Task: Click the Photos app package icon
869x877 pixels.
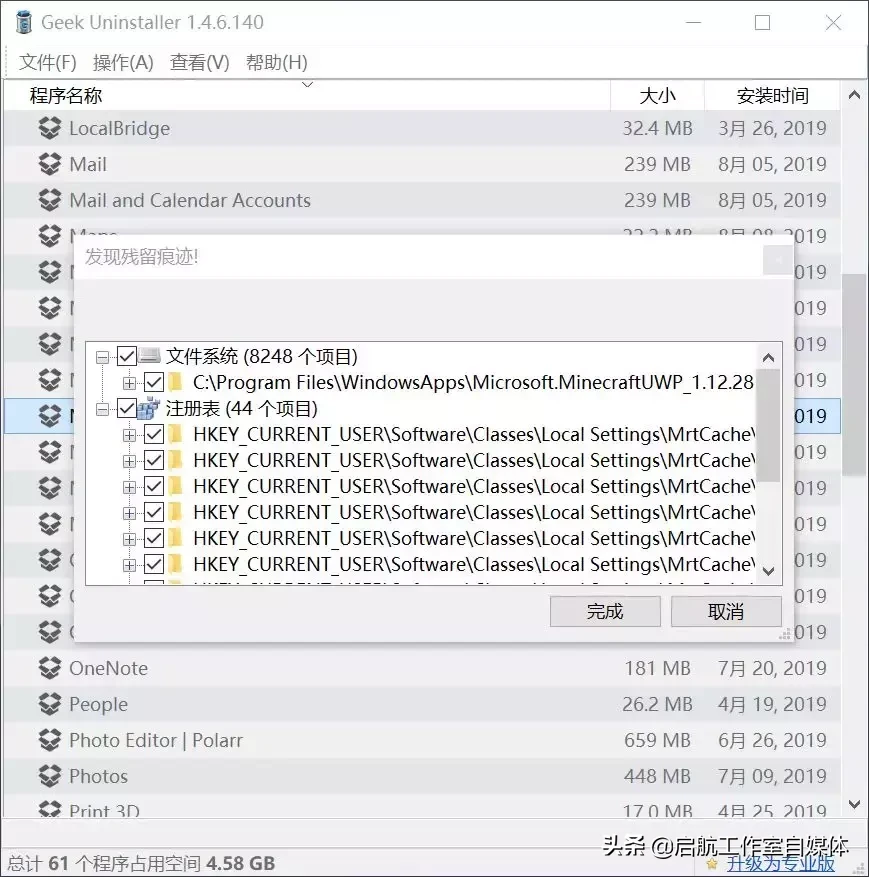Action: pyautogui.click(x=50, y=776)
